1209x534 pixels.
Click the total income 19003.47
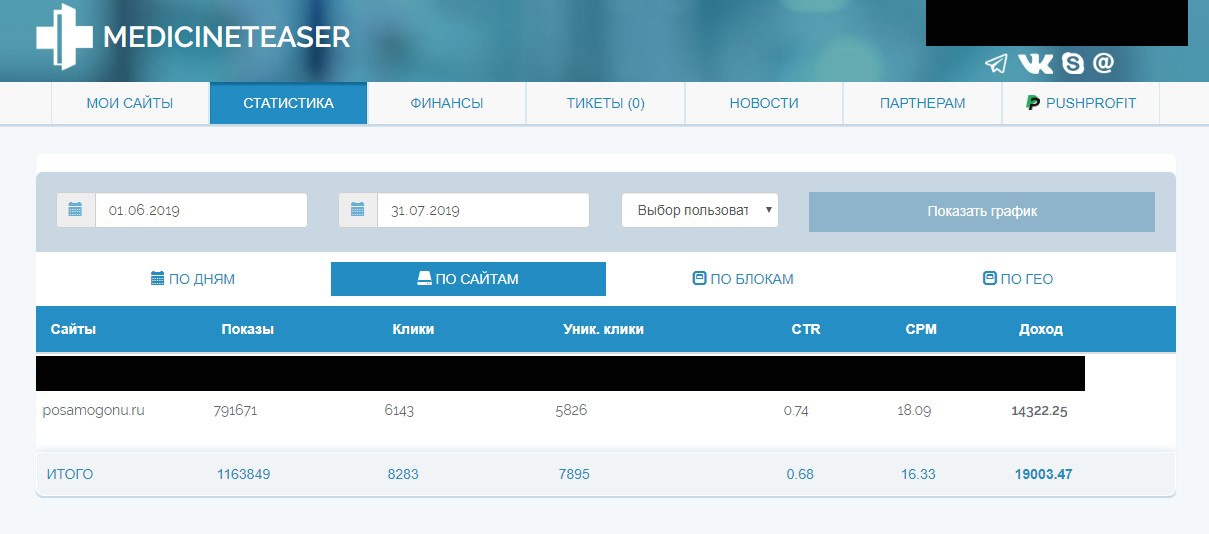[x=1043, y=474]
